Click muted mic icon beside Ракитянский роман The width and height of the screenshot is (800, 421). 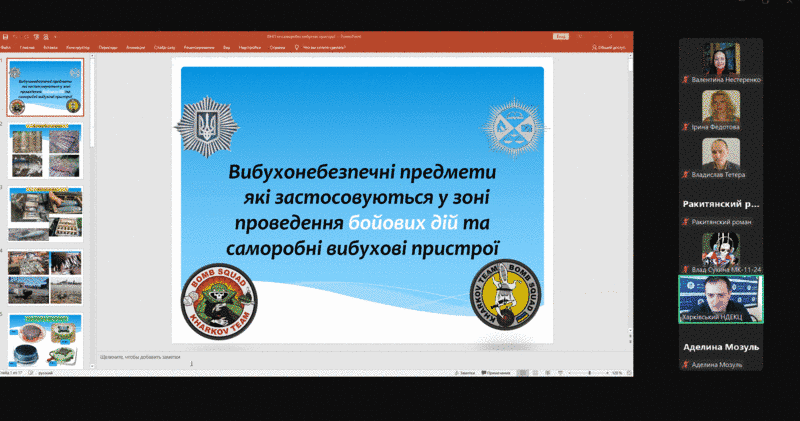coord(686,222)
